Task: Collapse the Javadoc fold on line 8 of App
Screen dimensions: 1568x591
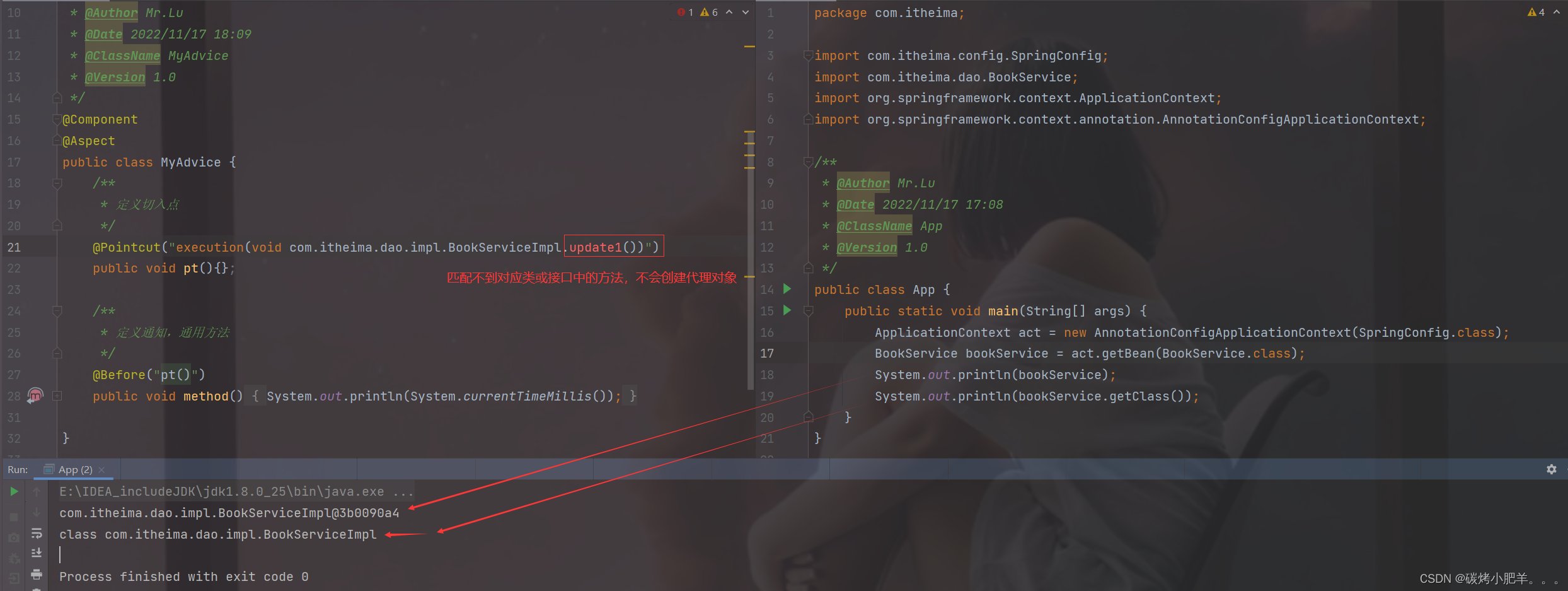Action: [x=809, y=162]
